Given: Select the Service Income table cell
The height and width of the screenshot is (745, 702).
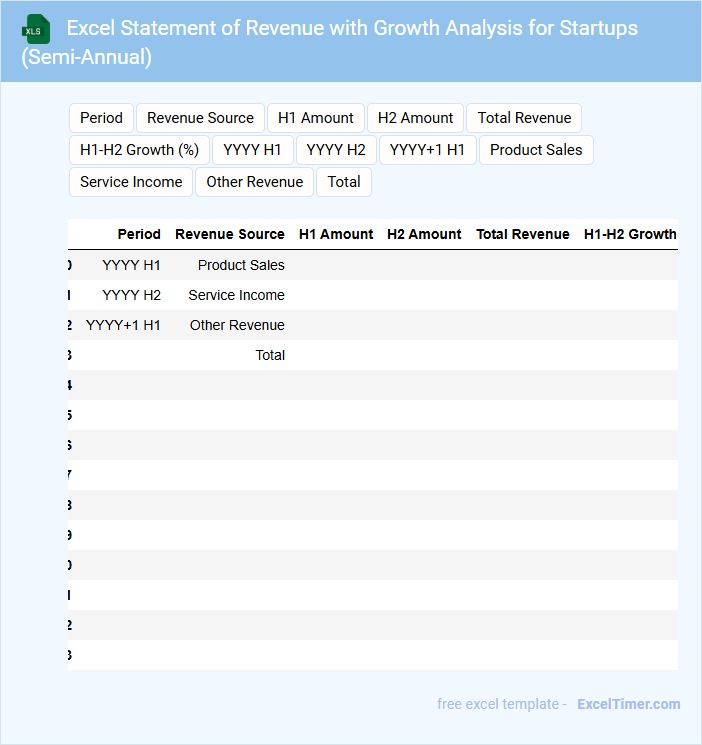Looking at the screenshot, I should (x=236, y=295).
